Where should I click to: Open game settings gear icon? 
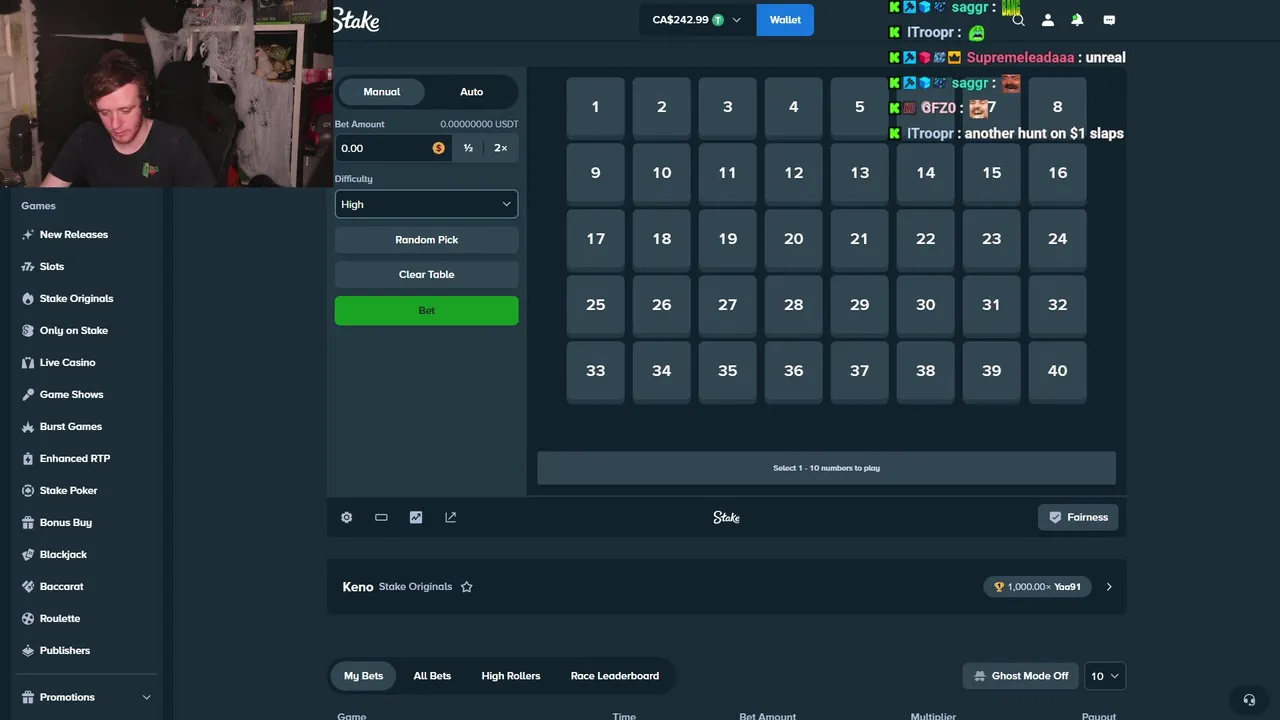(x=347, y=517)
